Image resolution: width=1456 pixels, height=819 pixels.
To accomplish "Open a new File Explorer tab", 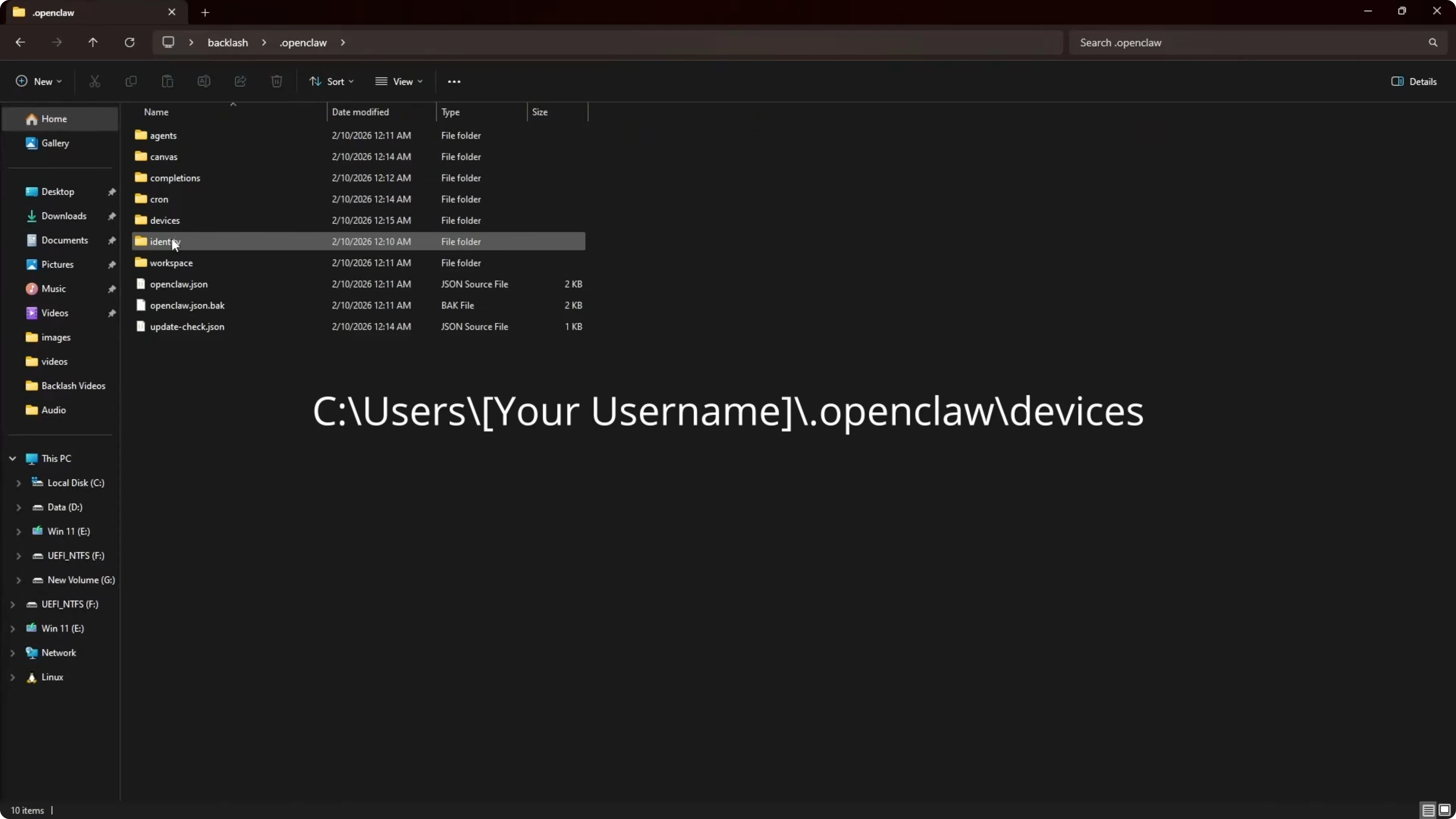I will [205, 12].
